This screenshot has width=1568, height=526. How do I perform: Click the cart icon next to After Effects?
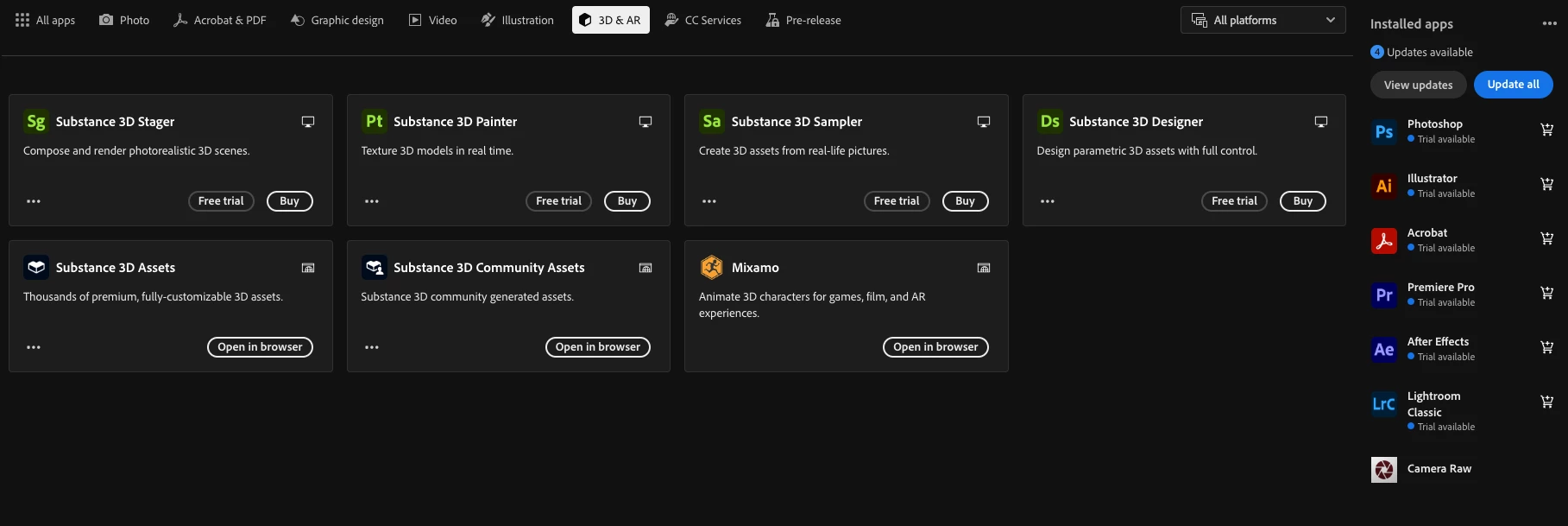[x=1546, y=347]
